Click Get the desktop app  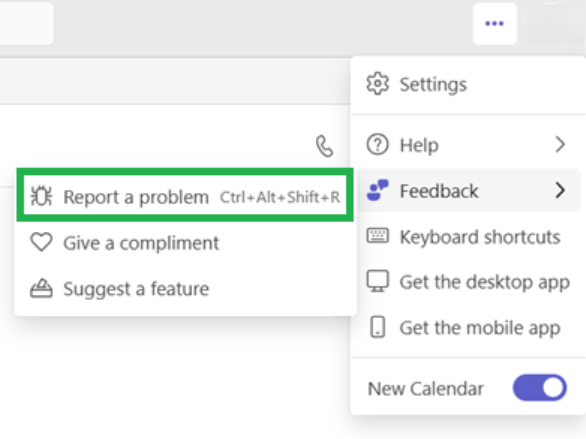click(x=468, y=282)
